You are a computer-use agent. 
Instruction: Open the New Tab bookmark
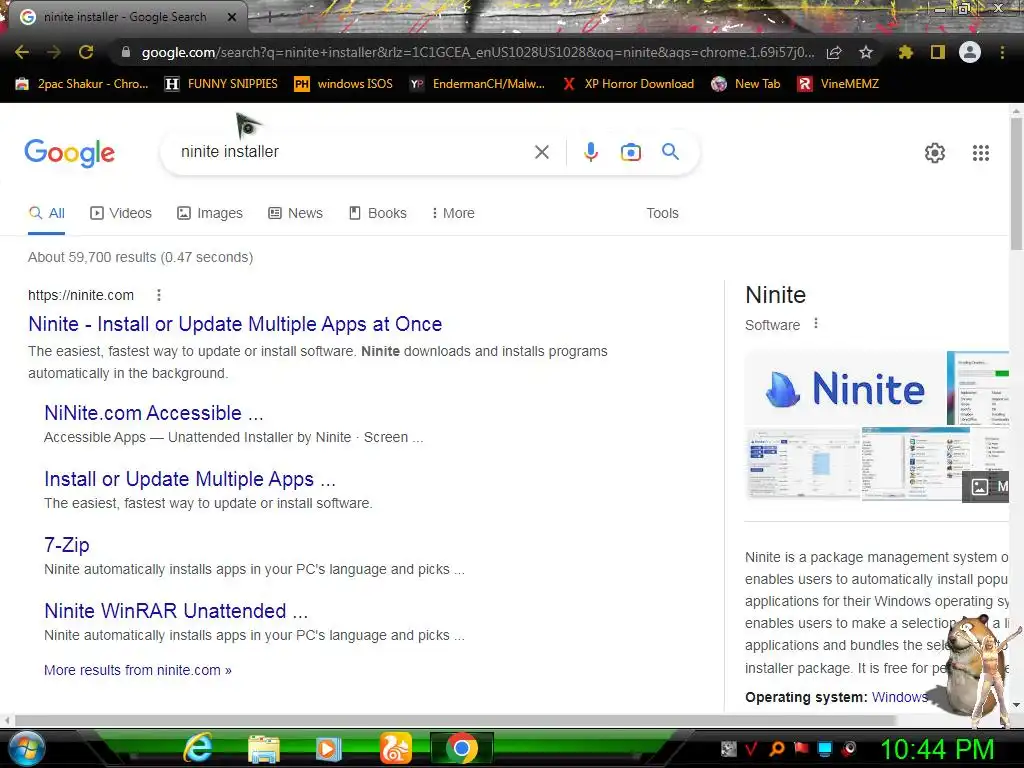[x=746, y=84]
